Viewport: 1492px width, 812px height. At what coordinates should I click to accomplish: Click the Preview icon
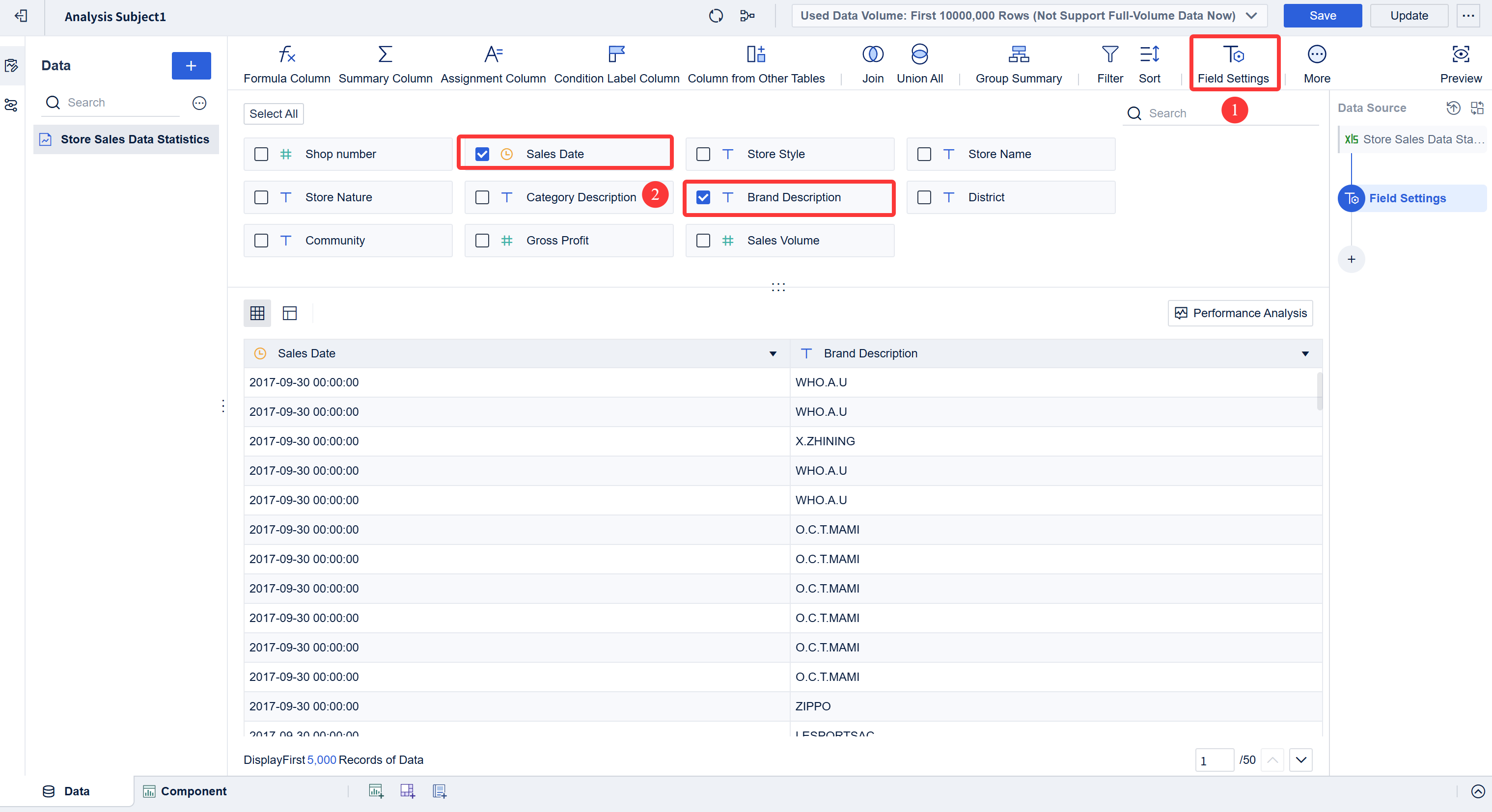pos(1460,55)
